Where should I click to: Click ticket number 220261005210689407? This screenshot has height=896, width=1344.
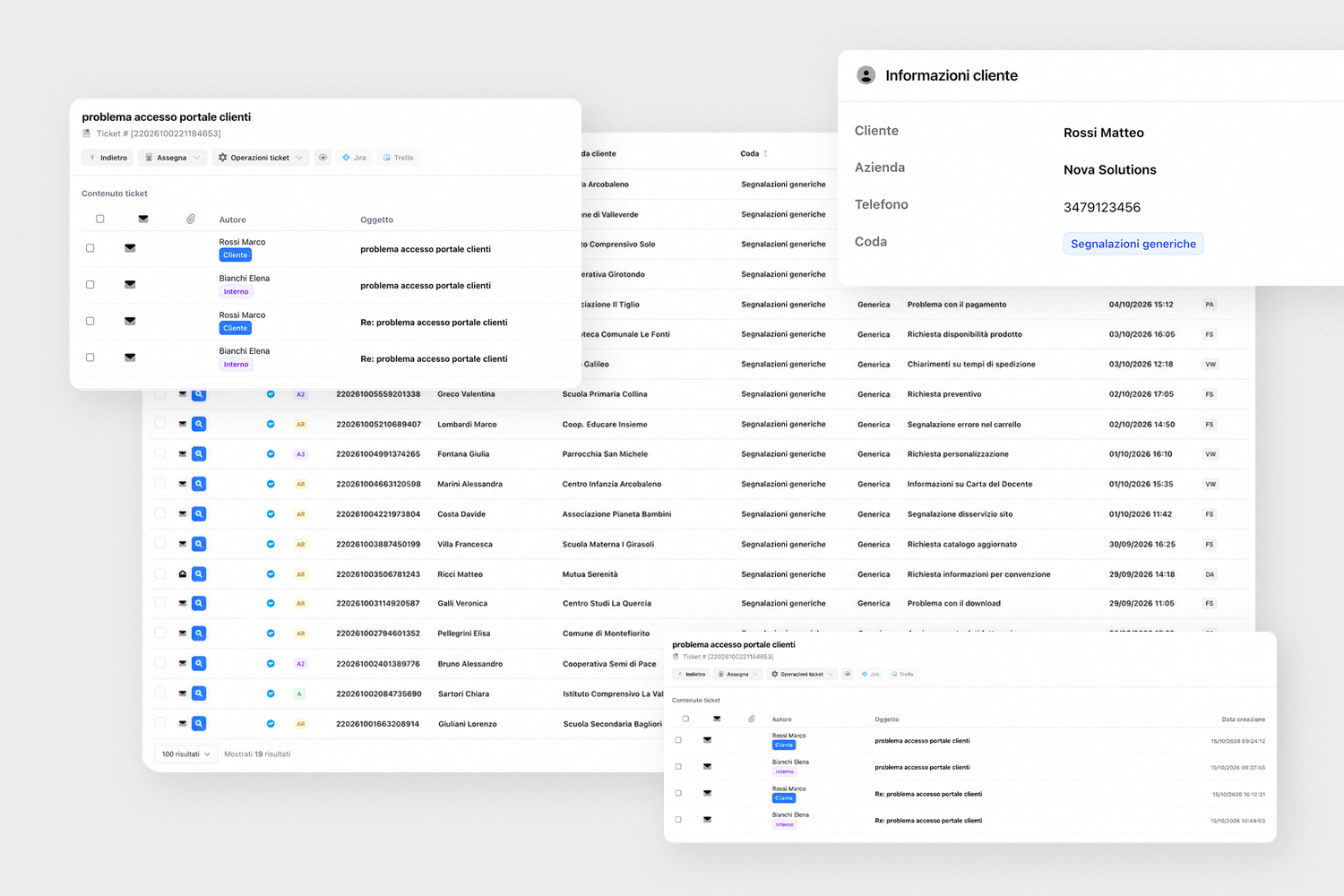point(378,425)
